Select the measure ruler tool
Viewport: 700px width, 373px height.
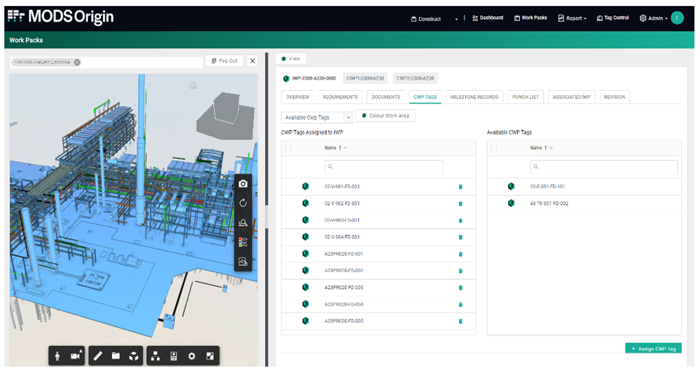(98, 356)
